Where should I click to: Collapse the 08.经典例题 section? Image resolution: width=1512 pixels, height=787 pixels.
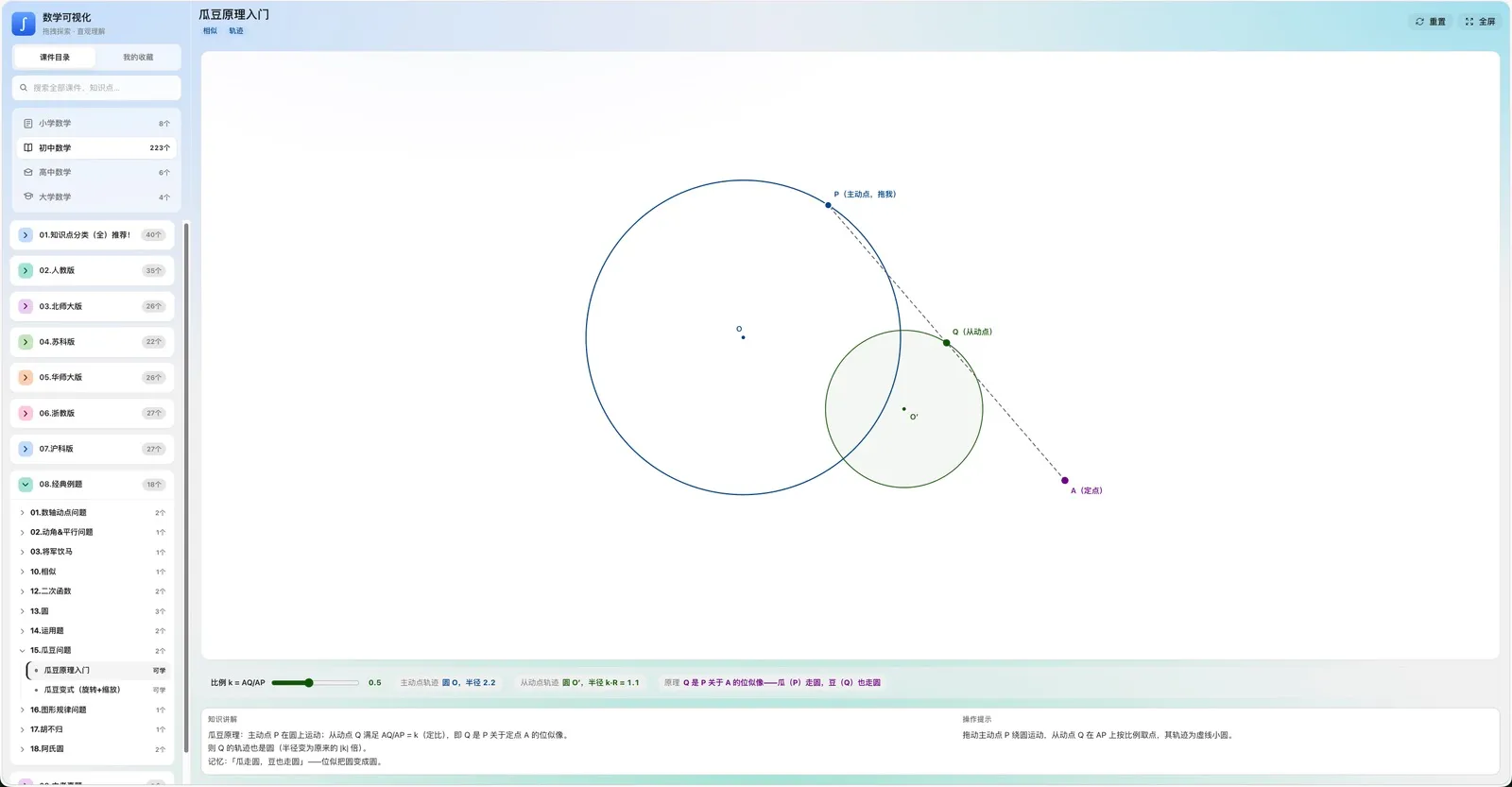coord(26,485)
